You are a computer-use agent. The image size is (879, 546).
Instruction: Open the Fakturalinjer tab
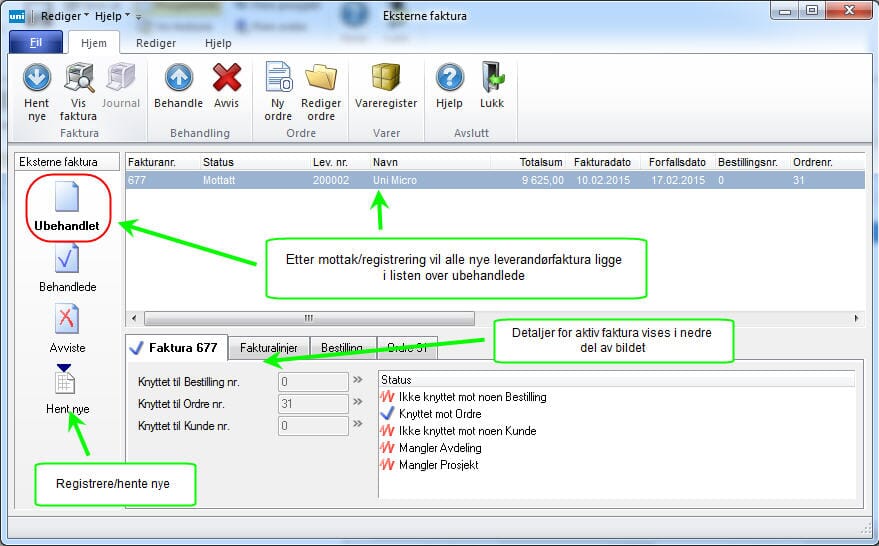click(x=269, y=348)
